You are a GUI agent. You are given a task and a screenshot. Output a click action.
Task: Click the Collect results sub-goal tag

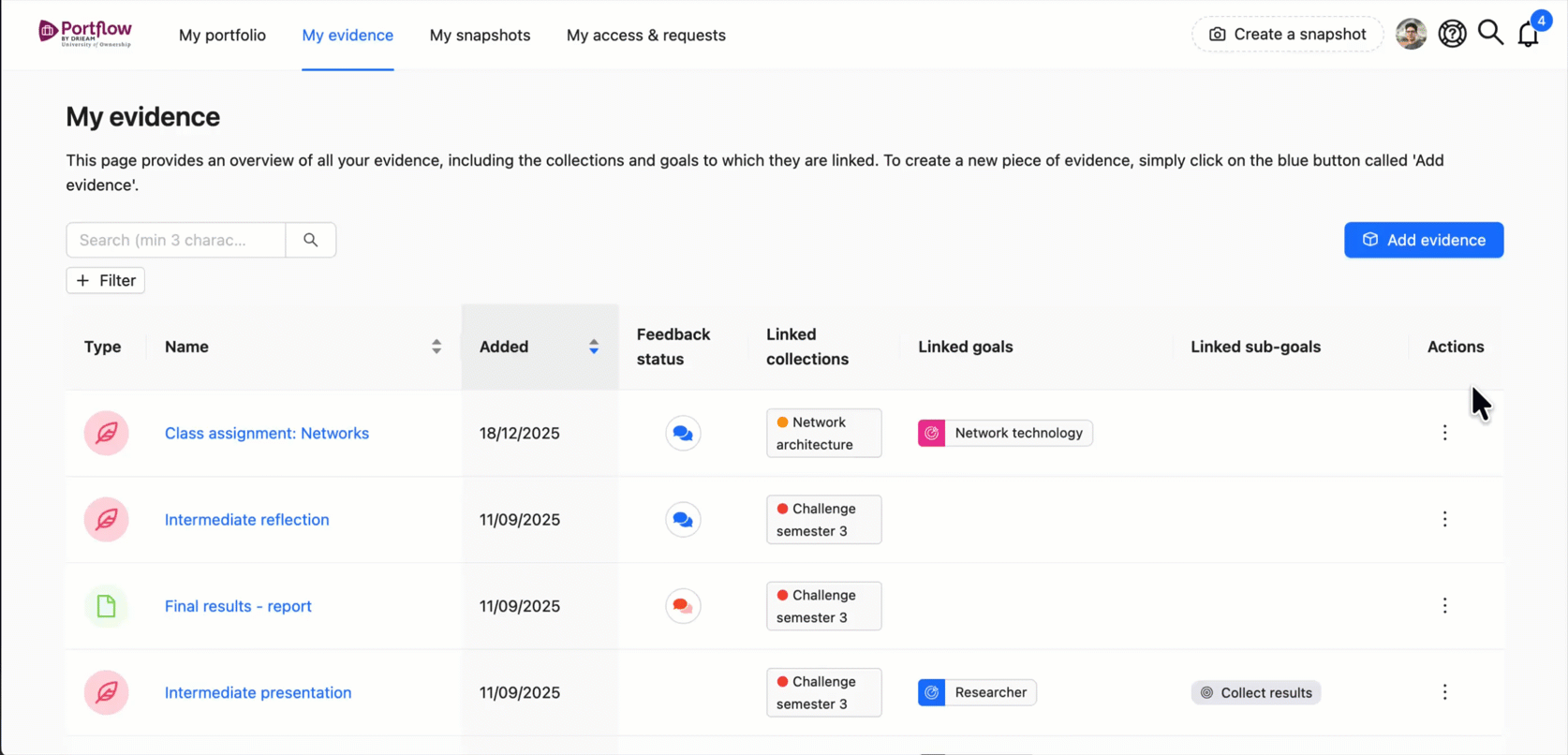click(x=1256, y=692)
